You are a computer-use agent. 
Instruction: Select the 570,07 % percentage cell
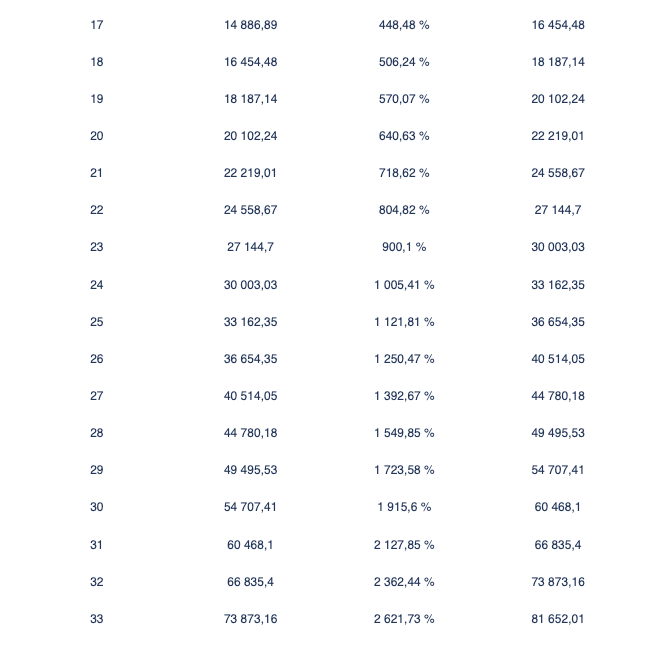click(x=404, y=99)
